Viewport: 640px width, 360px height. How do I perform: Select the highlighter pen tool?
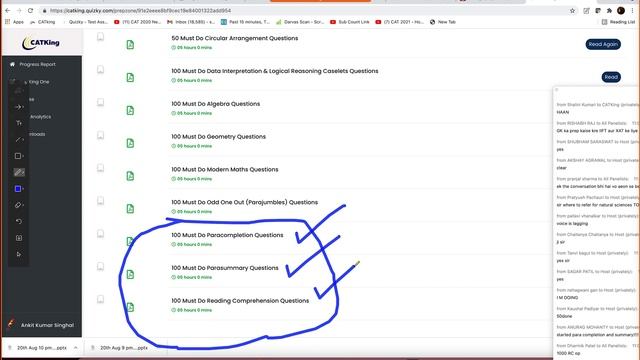coord(19,172)
